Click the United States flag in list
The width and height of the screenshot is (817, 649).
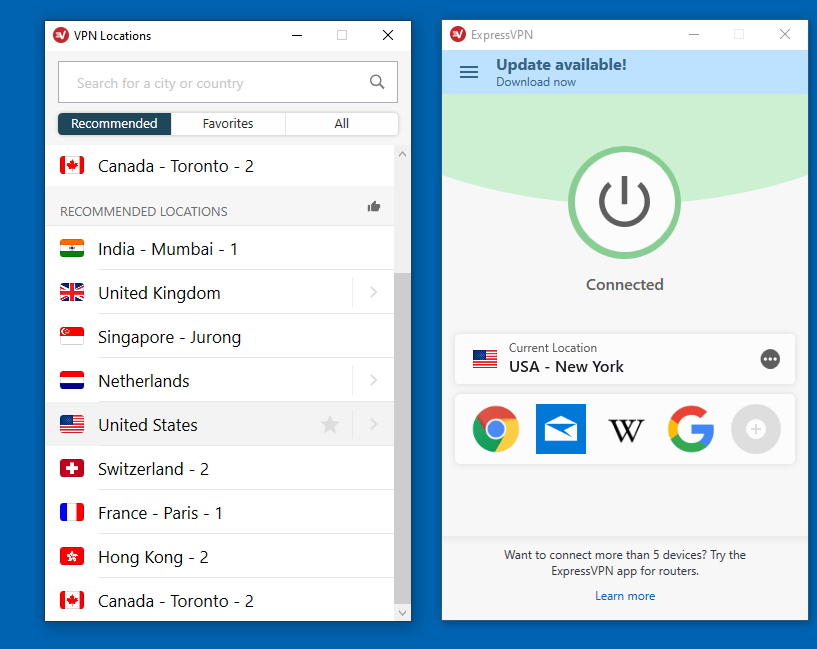(72, 424)
